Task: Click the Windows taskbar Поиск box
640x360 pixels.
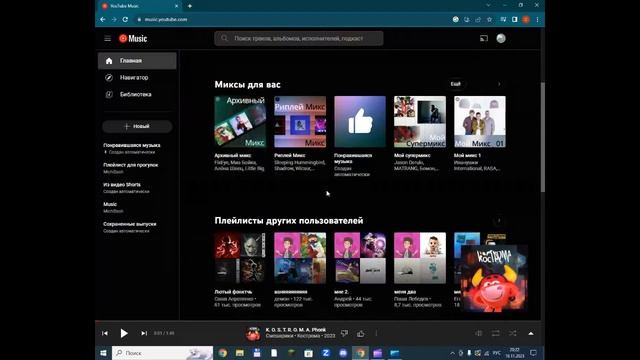Action: tap(162, 353)
